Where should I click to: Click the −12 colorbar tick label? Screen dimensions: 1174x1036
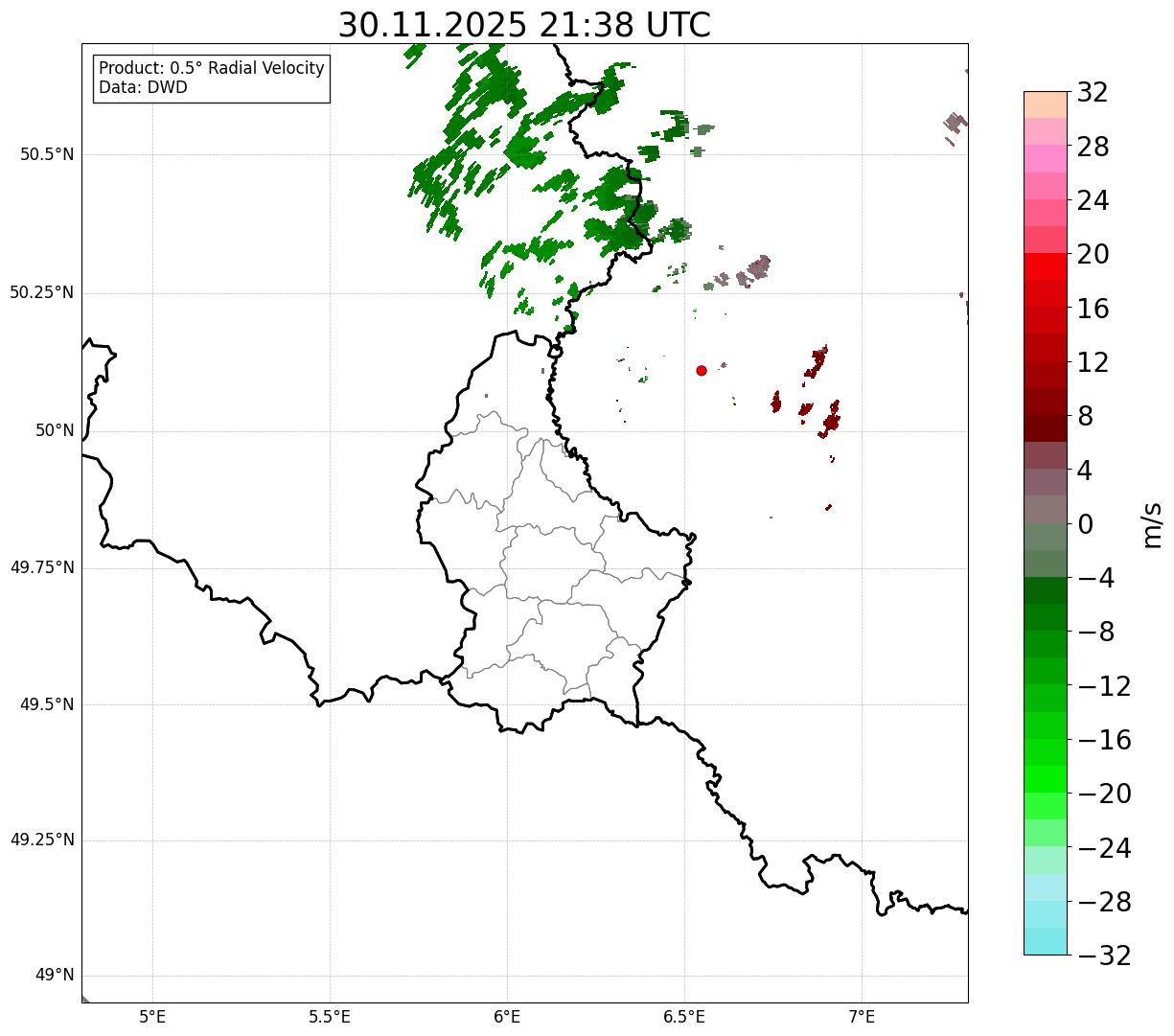tap(1104, 686)
